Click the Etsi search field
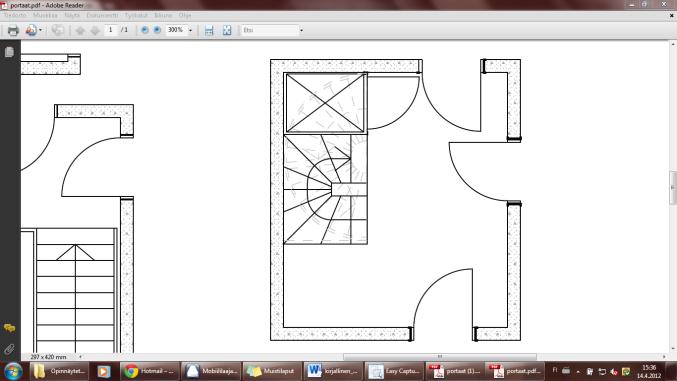This screenshot has height=381, width=677. click(x=269, y=30)
